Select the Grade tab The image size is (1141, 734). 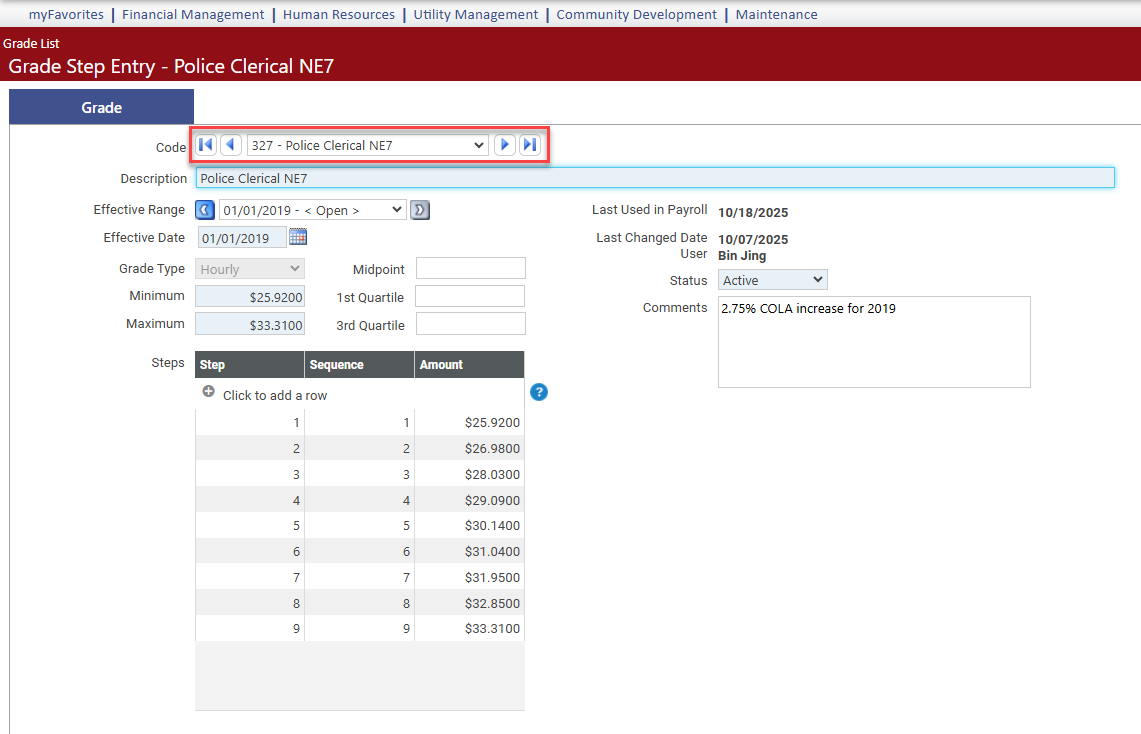coord(101,107)
